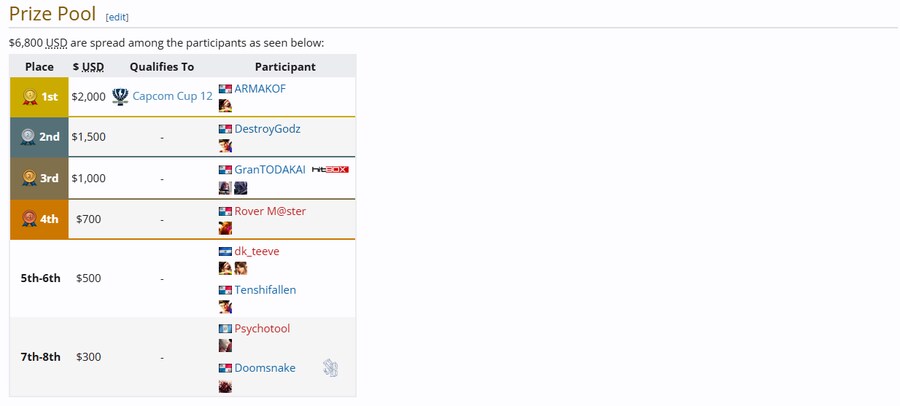
Task: Click the flag icon next to GranTODAKAI
Action: pyautogui.click(x=225, y=170)
